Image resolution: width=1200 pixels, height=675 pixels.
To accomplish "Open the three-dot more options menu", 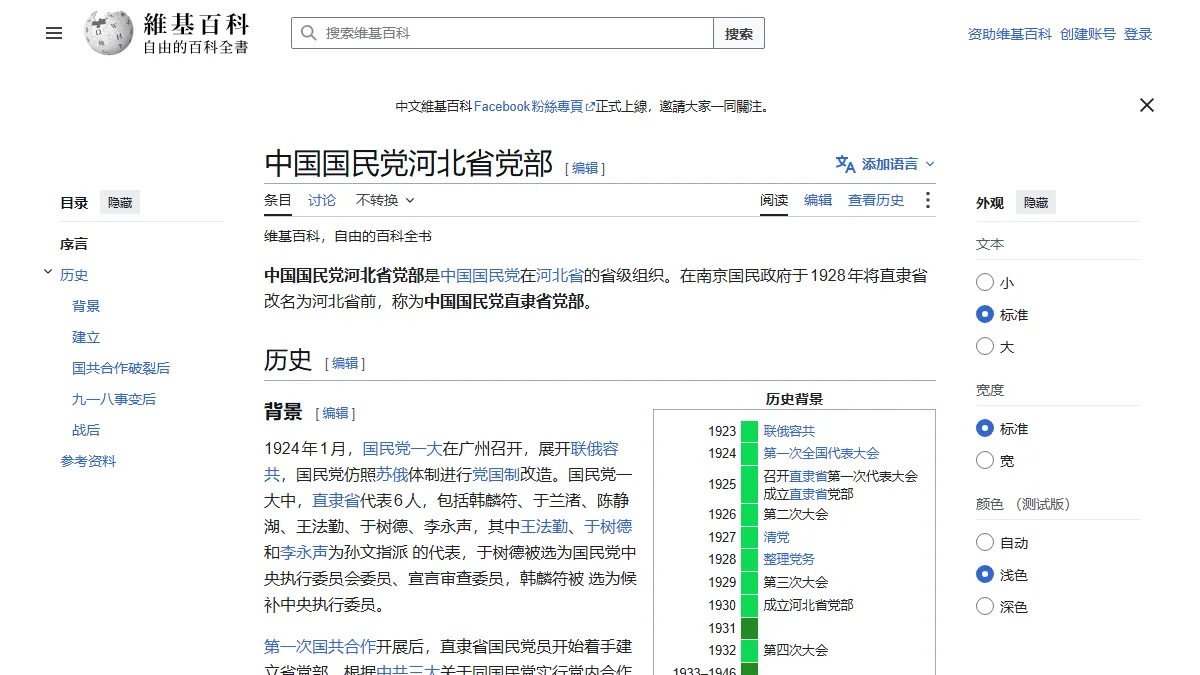I will (928, 200).
